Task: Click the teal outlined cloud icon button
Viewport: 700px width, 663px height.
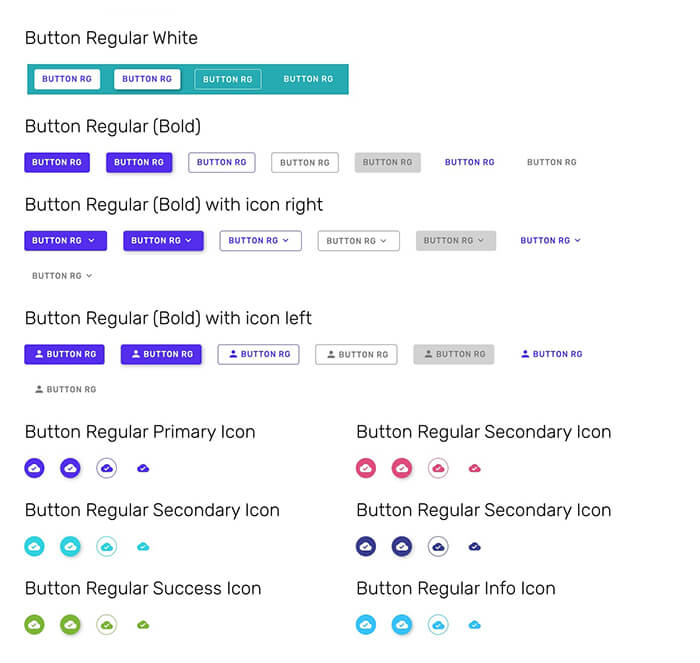Action: coord(107,546)
